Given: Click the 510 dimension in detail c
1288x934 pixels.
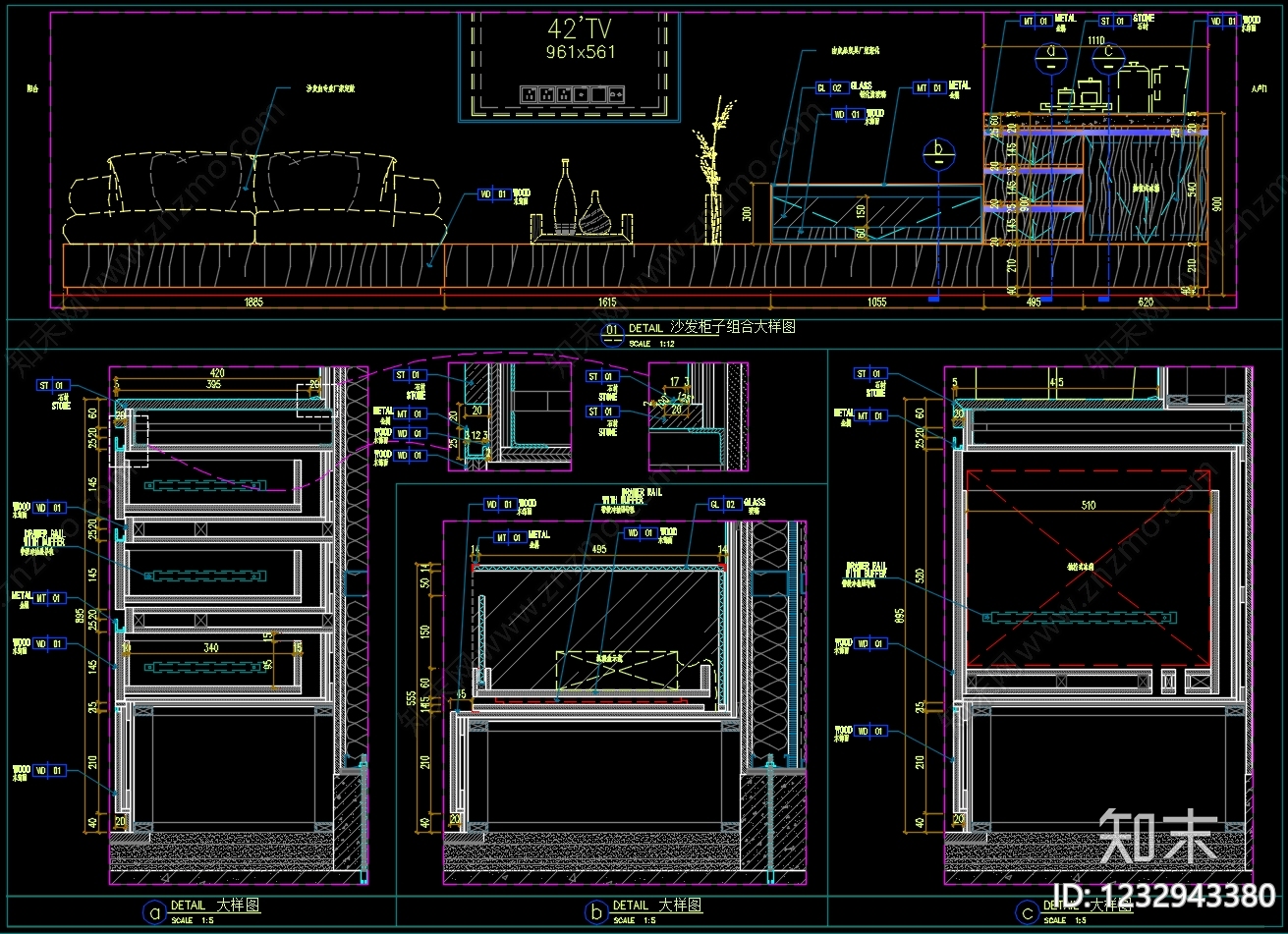Looking at the screenshot, I should pos(1089,506).
